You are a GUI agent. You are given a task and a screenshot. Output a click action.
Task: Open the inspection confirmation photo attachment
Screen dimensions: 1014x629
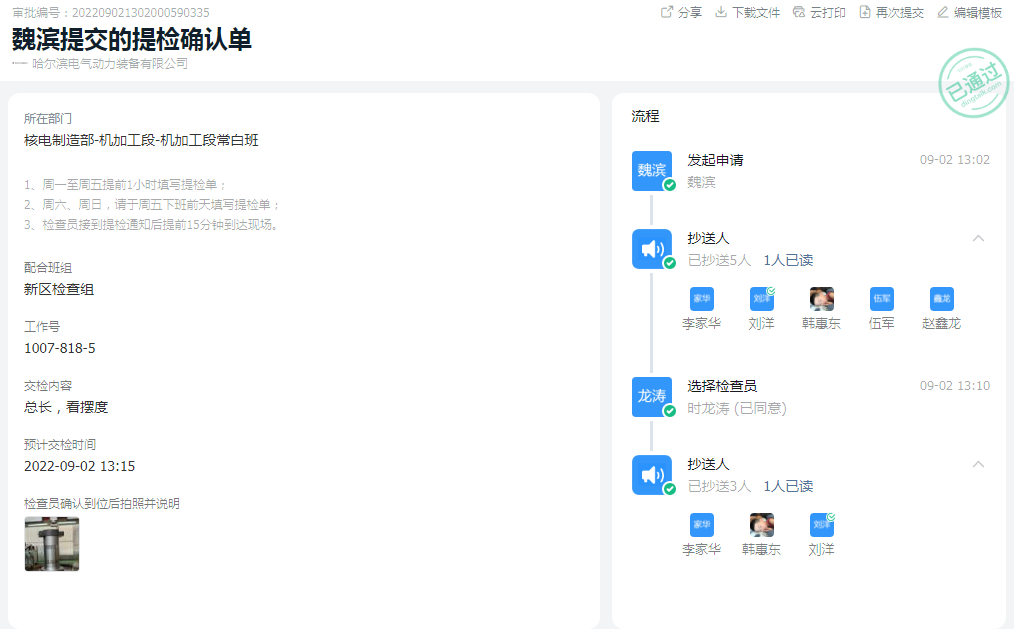click(51, 544)
